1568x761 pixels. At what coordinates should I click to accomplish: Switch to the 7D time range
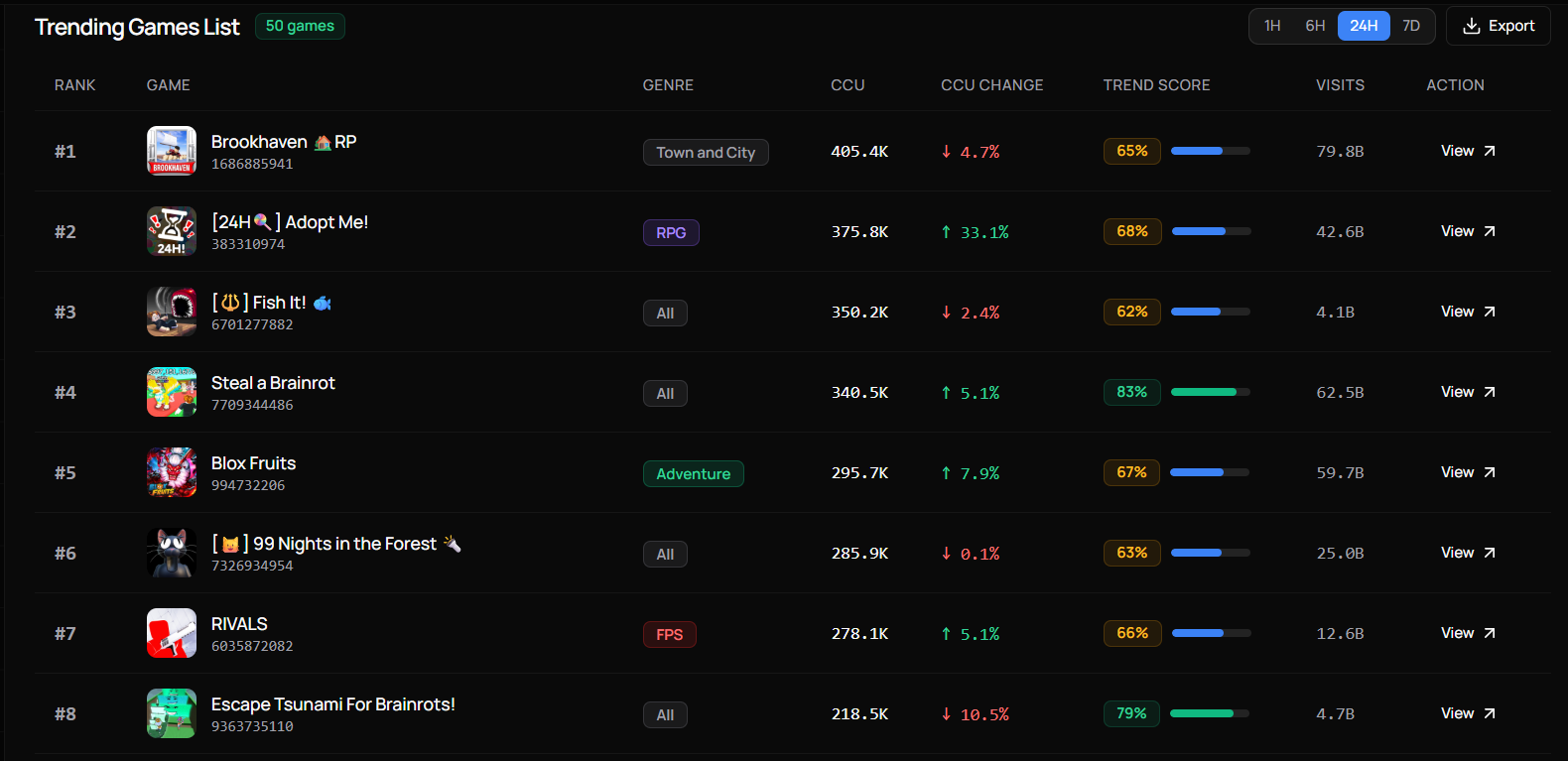click(x=1411, y=26)
